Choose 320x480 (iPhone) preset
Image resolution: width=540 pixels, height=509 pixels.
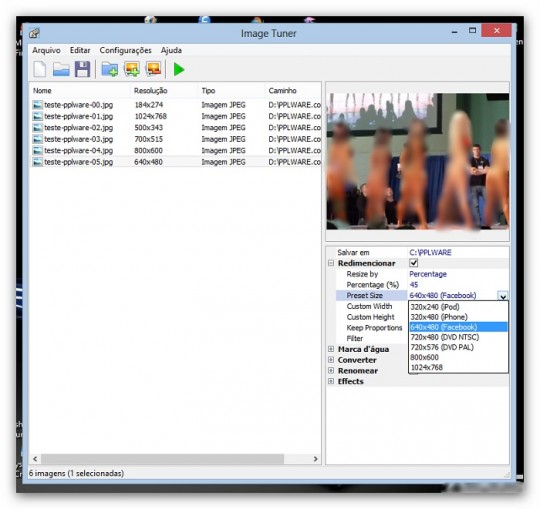458,317
